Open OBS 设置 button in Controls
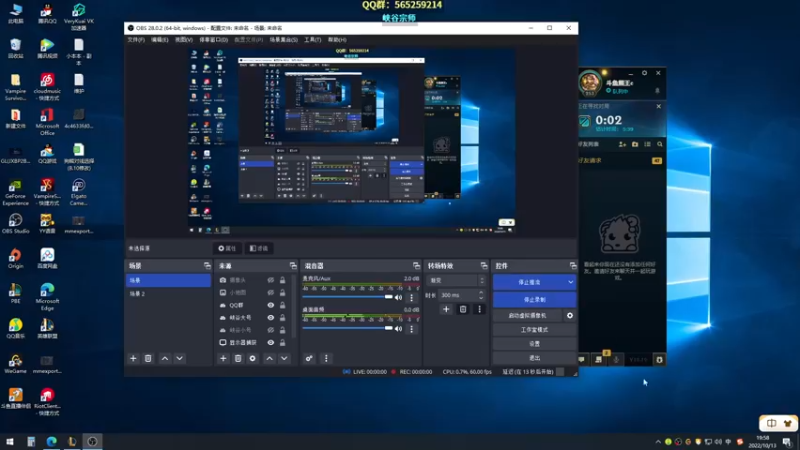800x450 pixels. click(534, 343)
